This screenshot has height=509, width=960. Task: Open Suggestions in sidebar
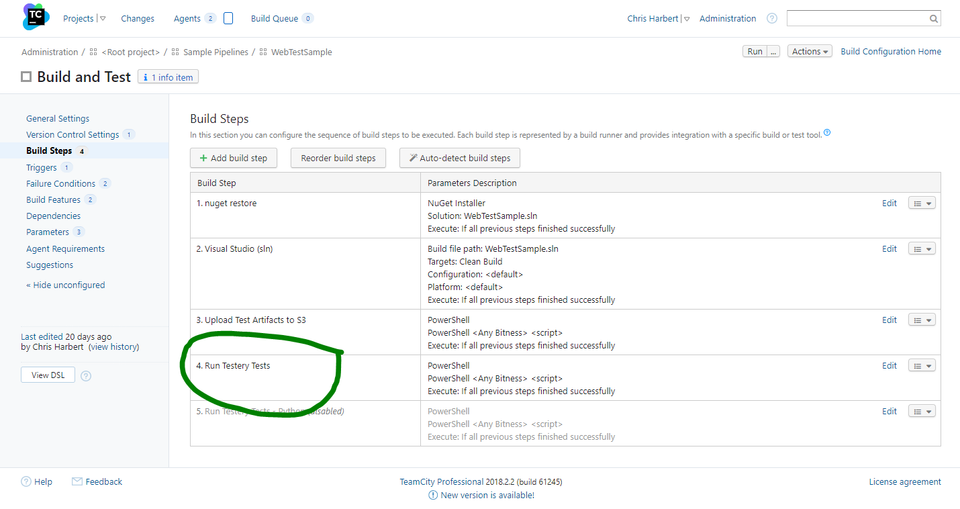coord(50,265)
